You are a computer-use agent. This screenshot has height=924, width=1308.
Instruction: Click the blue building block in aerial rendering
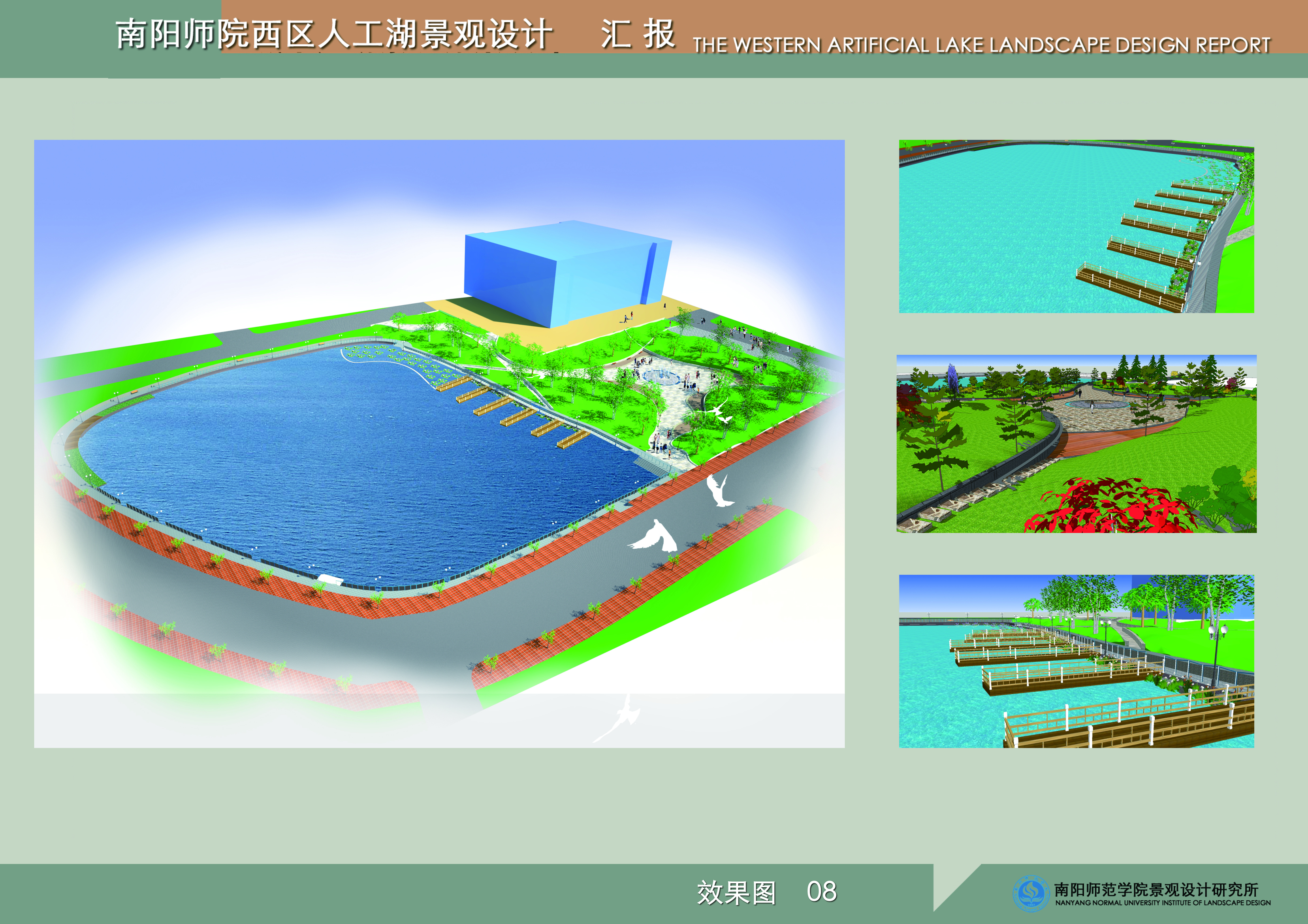567,273
